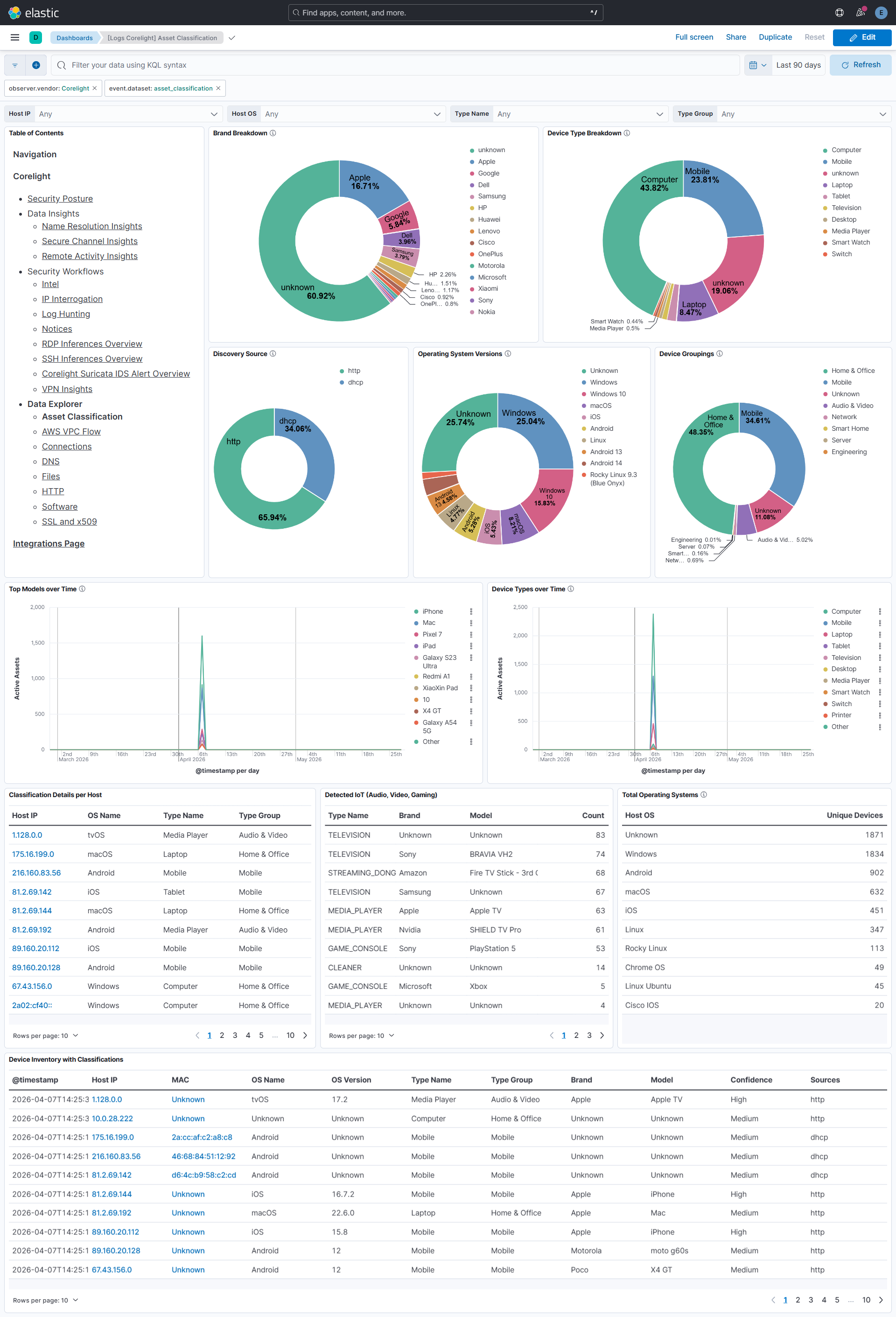Image resolution: width=896 pixels, height=1317 pixels.
Task: Show info for Device Groupings panel
Action: [x=719, y=354]
